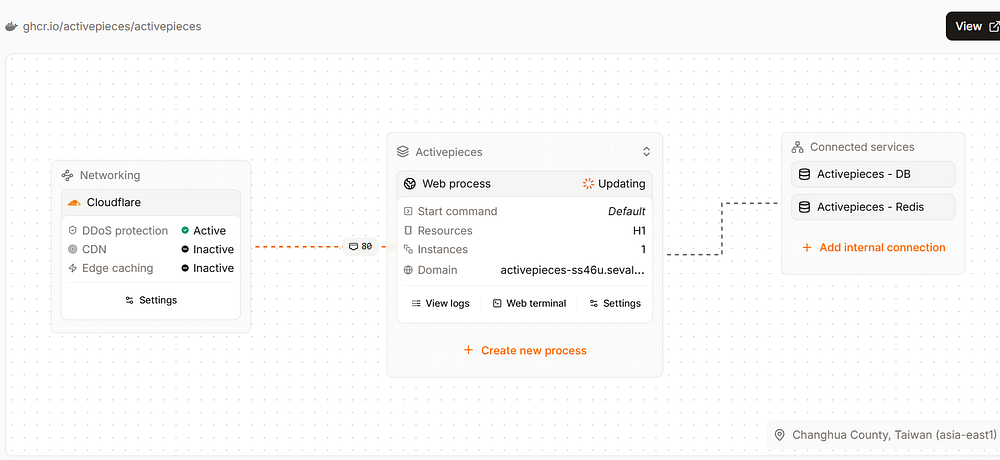1000x460 pixels.
Task: Click the Updating status spinner
Action: coord(588,184)
